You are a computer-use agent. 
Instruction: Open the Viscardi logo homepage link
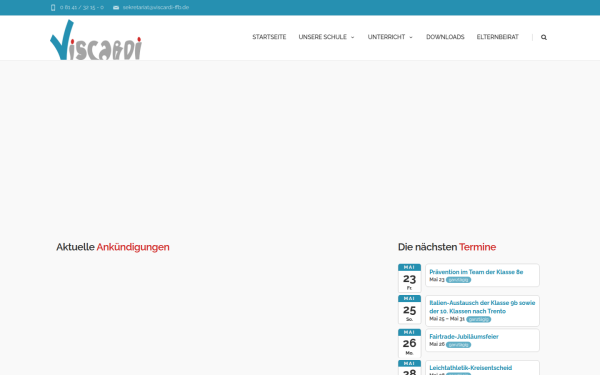(96, 40)
